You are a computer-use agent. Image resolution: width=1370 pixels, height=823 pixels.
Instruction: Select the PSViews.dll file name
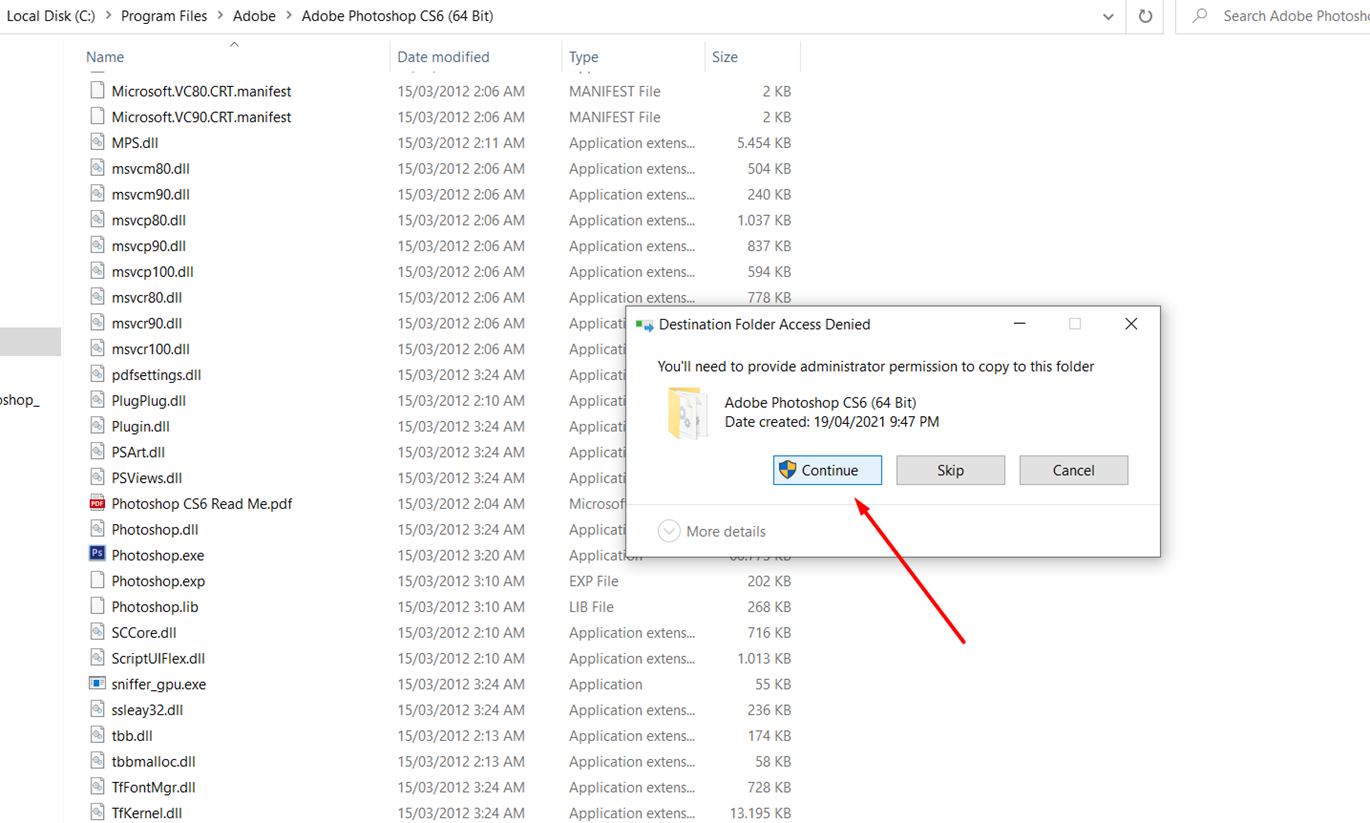pos(146,477)
